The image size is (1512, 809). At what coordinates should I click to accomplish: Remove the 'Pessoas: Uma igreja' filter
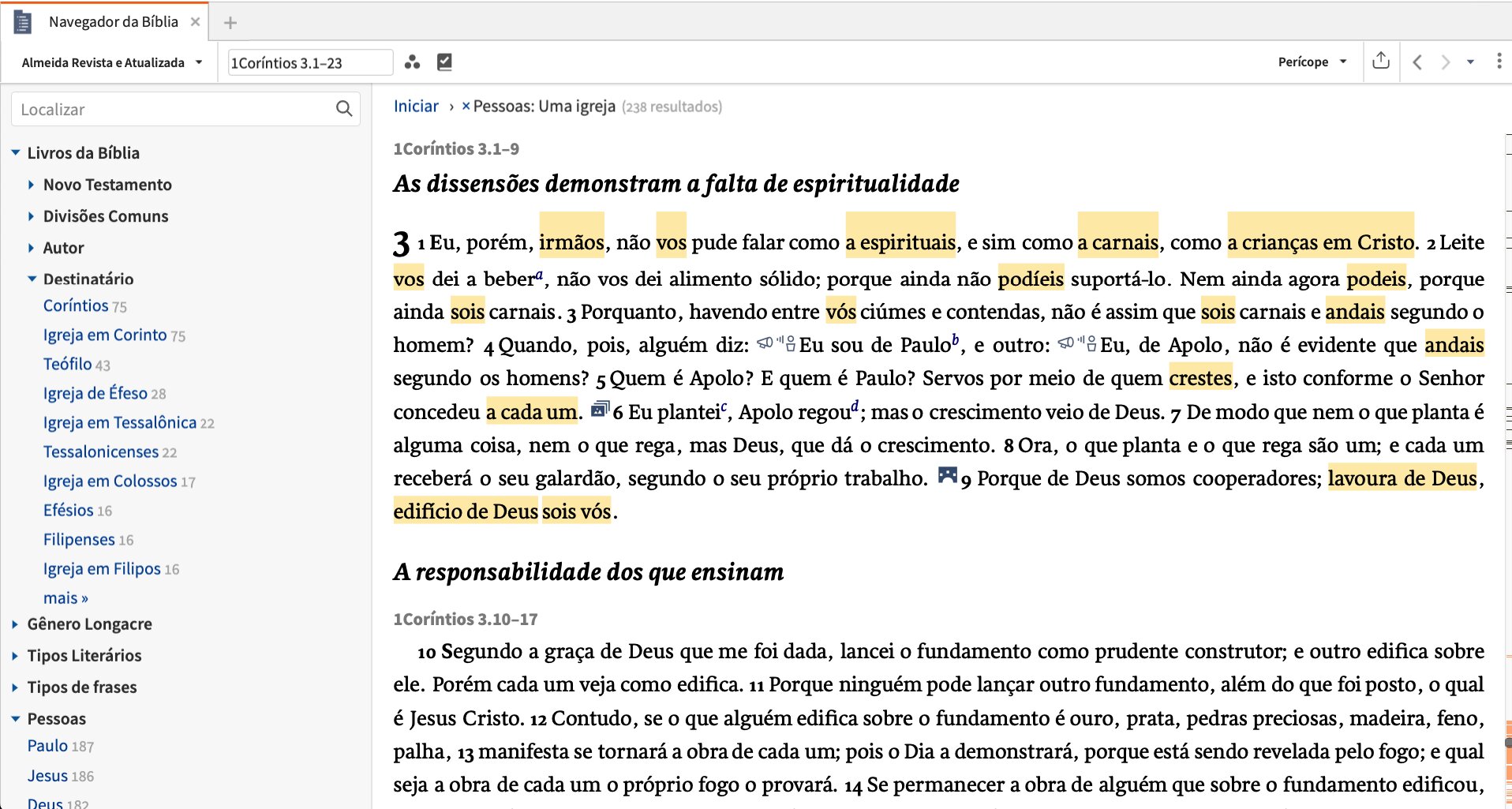(x=466, y=107)
